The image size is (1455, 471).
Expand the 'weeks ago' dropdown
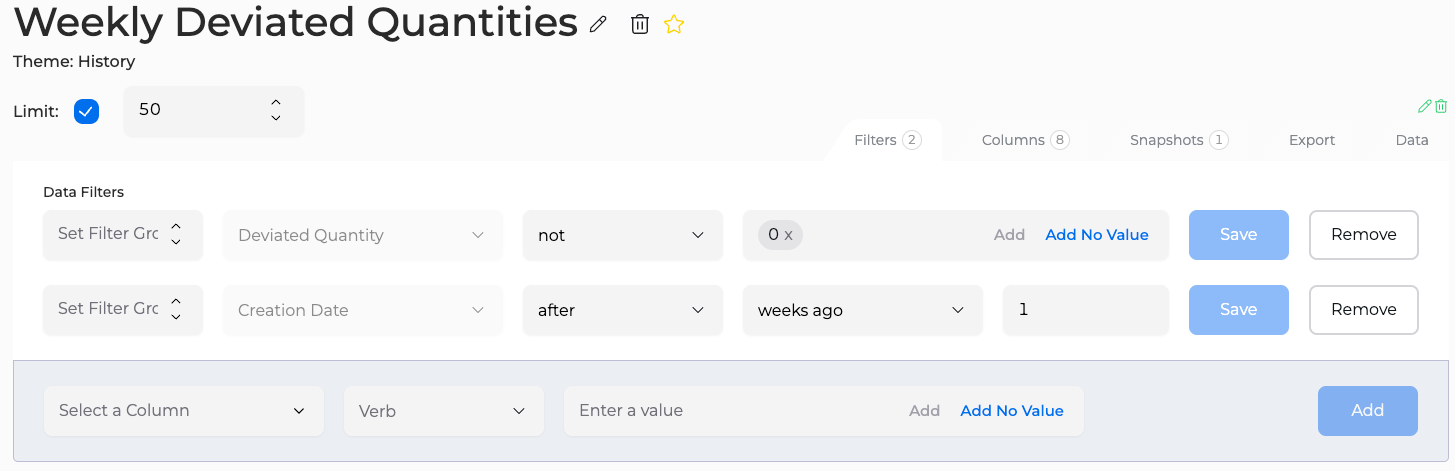pos(863,310)
